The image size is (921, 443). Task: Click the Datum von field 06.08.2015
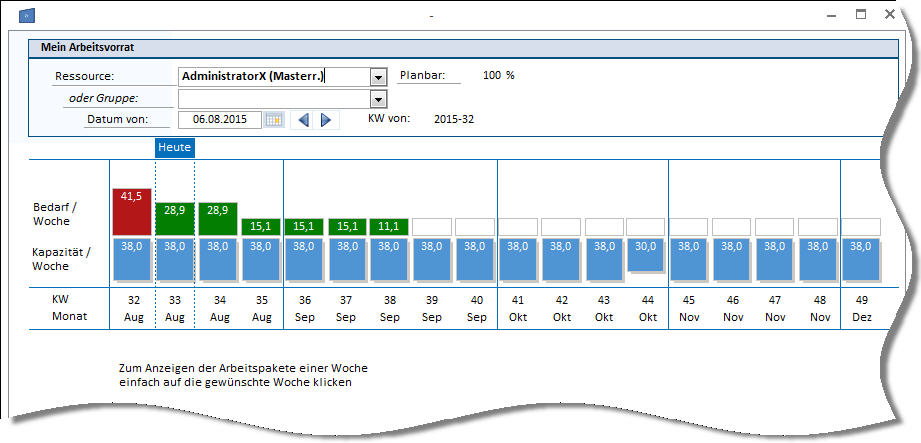(220, 119)
